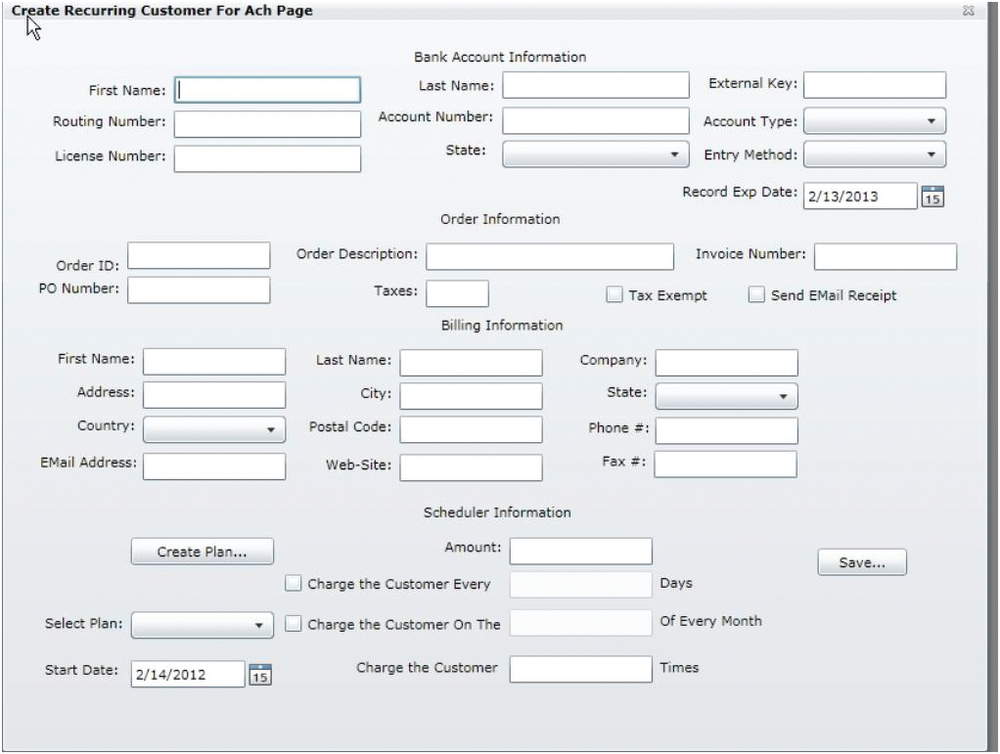This screenshot has height=754, width=1000.
Task: Click the Order Description field
Action: [550, 255]
